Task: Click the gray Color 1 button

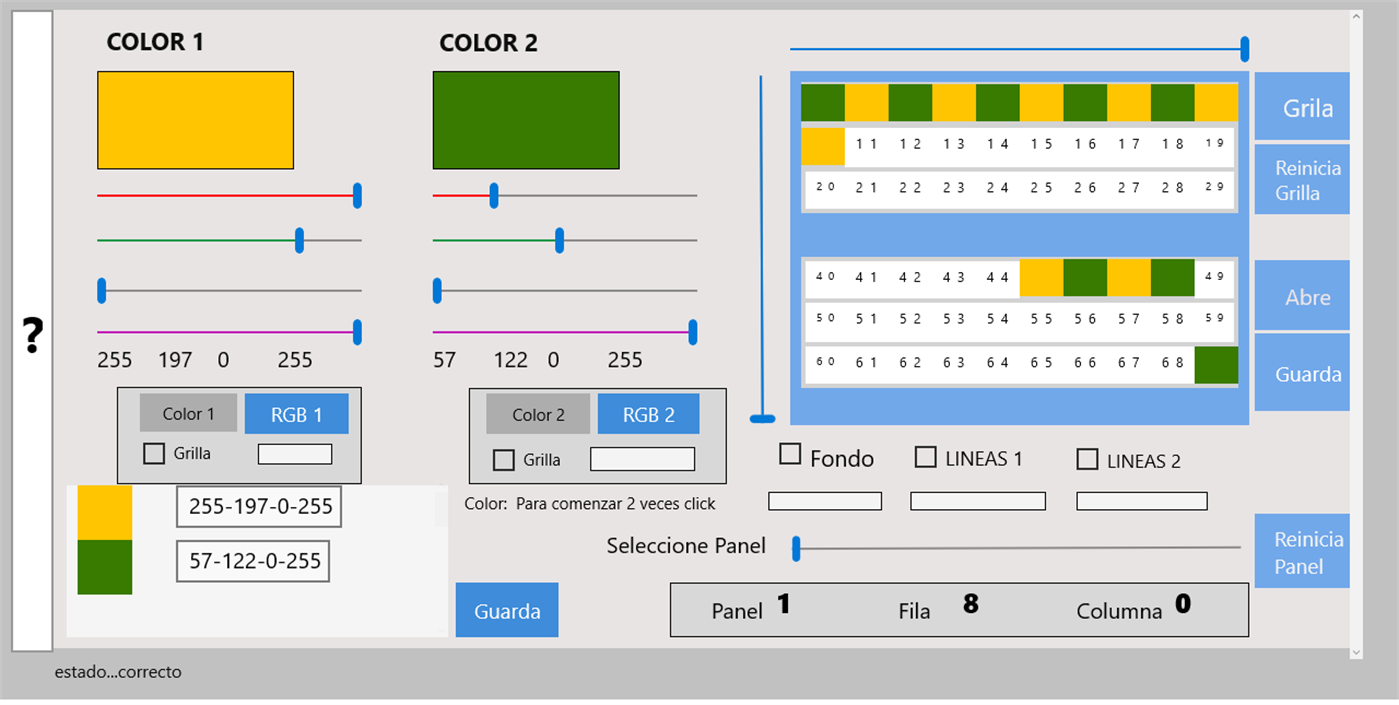Action: coord(188,414)
